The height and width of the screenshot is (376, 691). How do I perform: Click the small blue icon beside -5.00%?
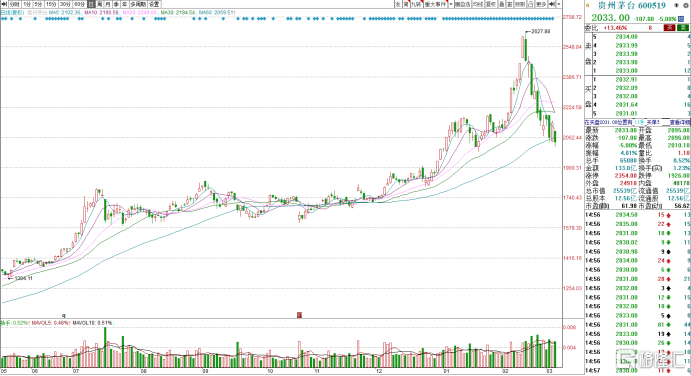682,19
